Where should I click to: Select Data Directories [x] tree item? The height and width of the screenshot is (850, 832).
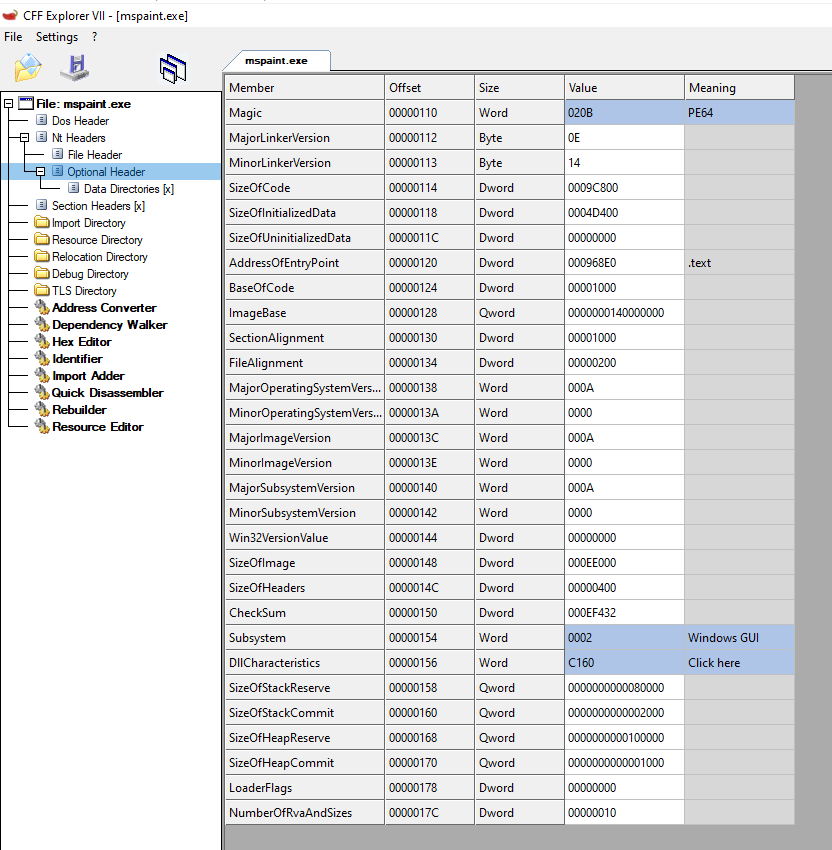point(128,189)
